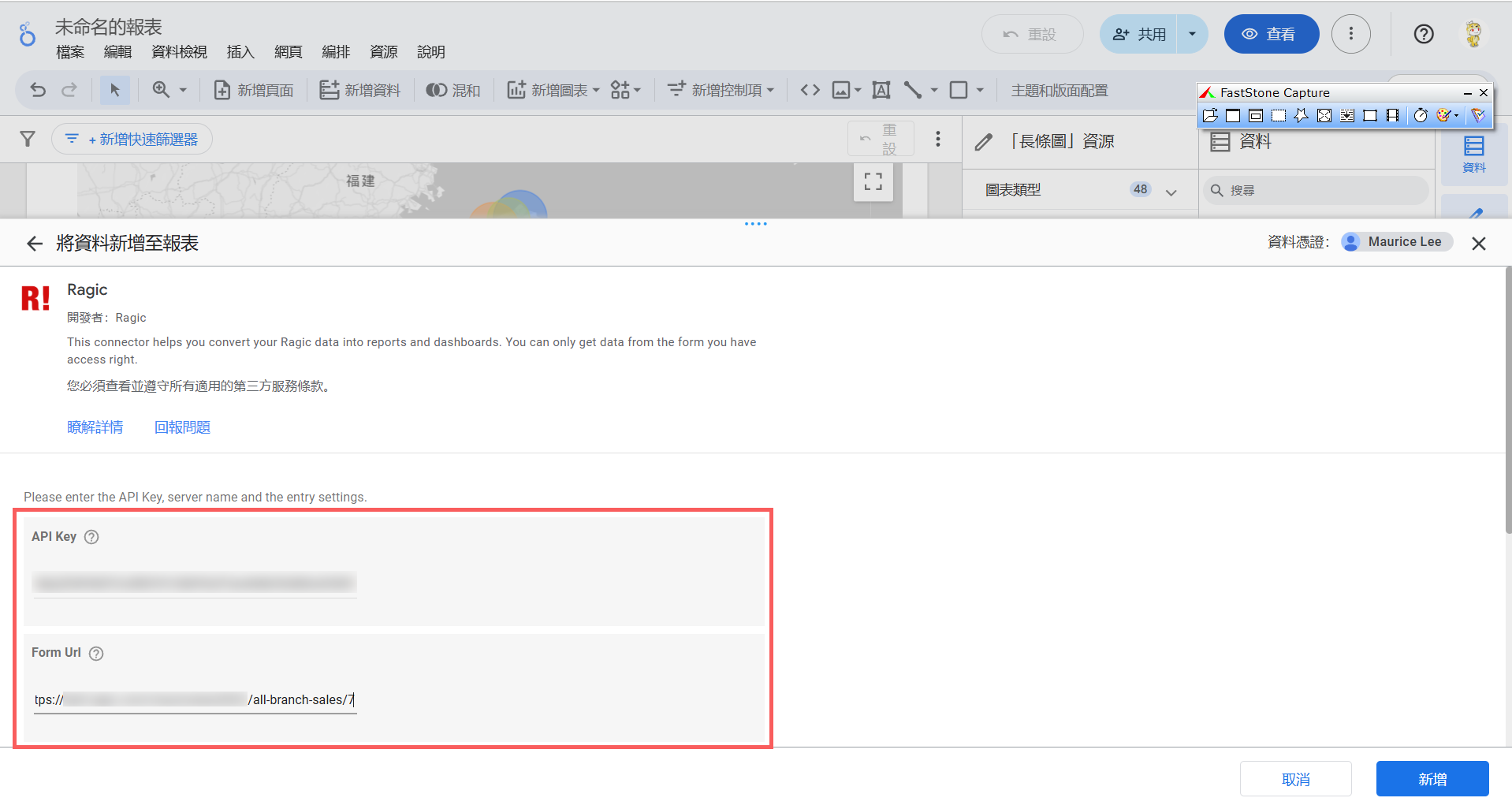The image size is (1512, 809).
Task: Click FastStone capture rectangular region icon
Action: click(x=1278, y=116)
